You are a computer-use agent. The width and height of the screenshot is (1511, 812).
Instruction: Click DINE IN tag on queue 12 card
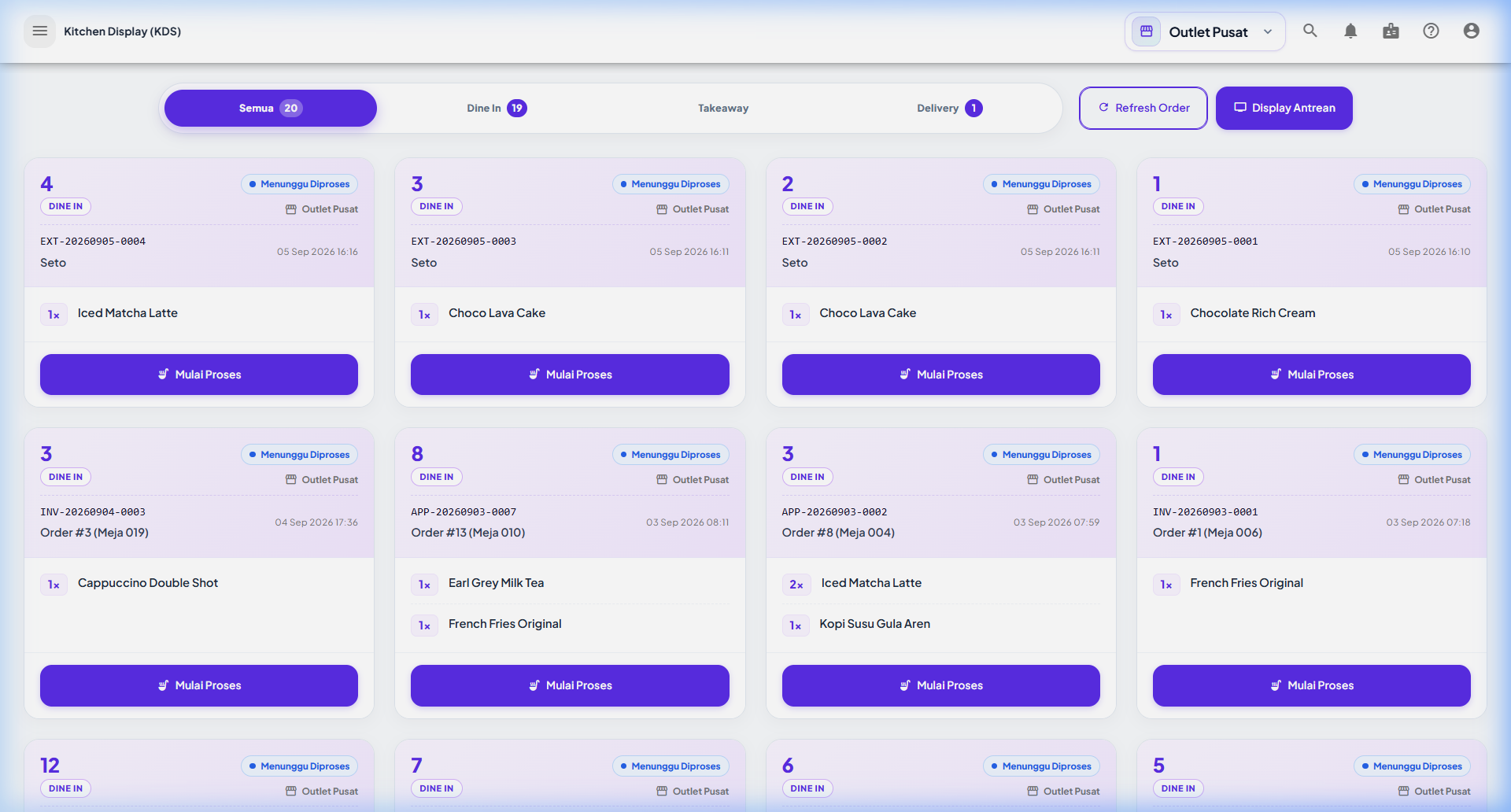click(65, 788)
